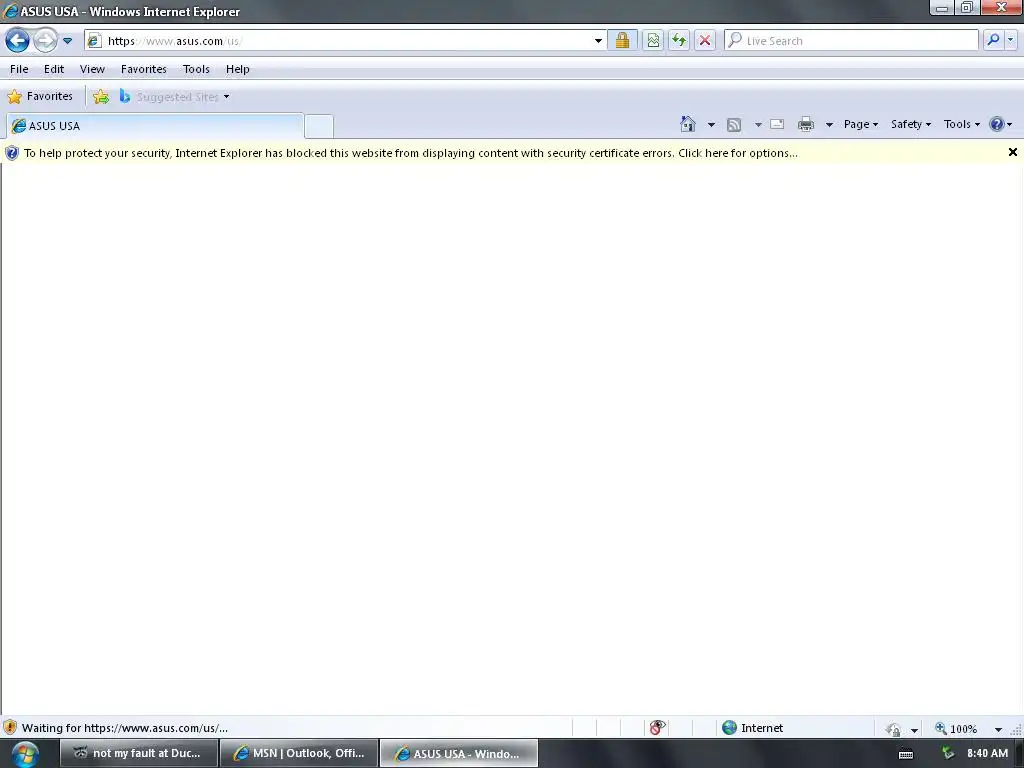
Task: Click the on-screen keyboard tray icon
Action: coord(906,754)
